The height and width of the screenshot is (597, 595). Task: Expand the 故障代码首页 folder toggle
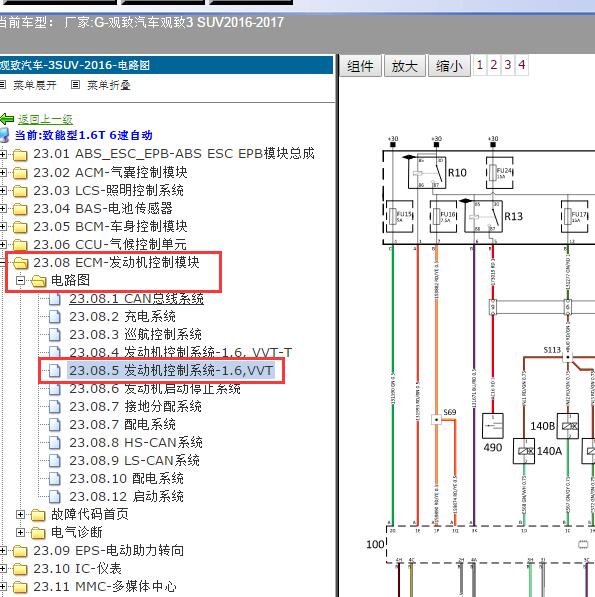pos(21,515)
